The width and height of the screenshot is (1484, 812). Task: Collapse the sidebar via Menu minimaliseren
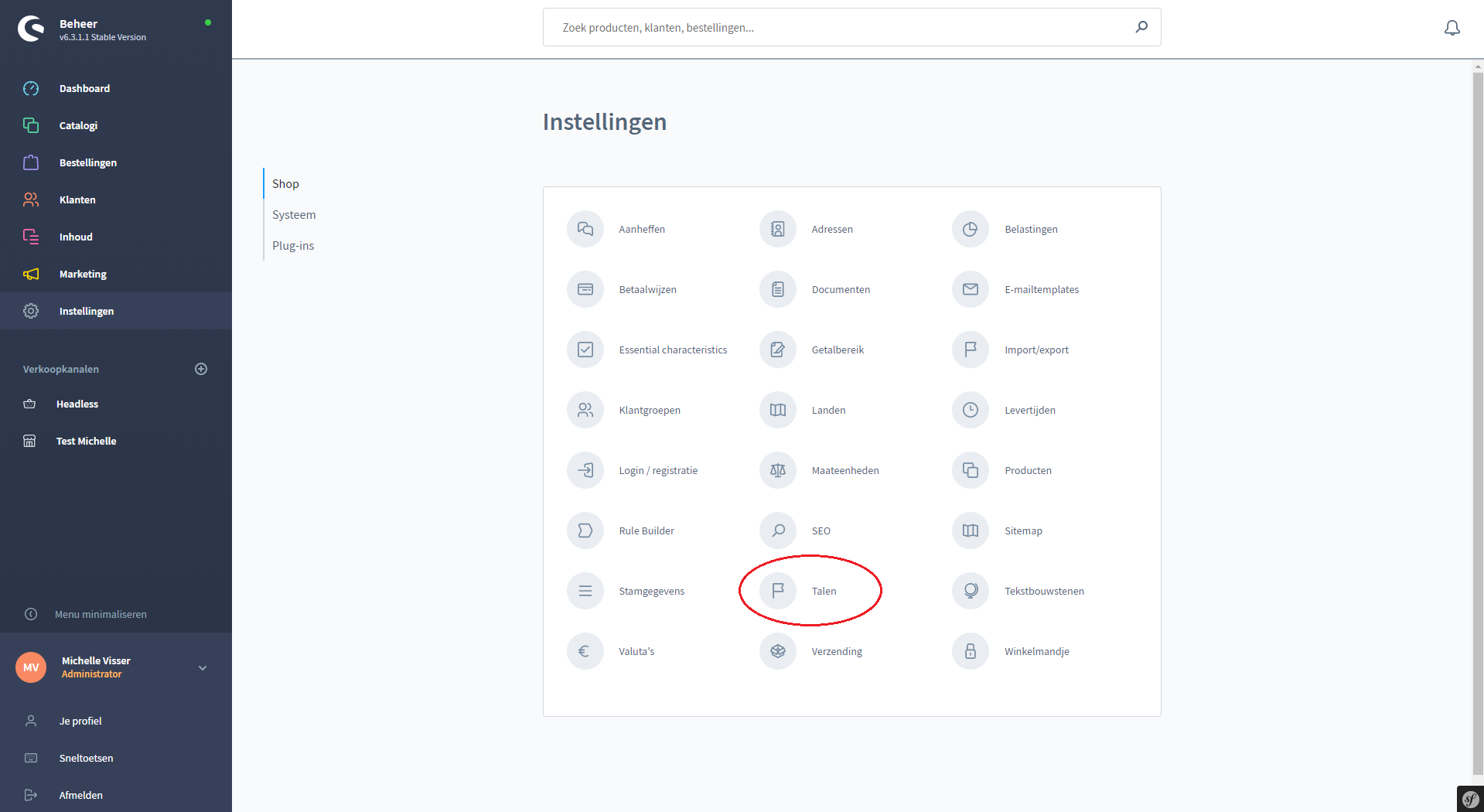coord(101,614)
